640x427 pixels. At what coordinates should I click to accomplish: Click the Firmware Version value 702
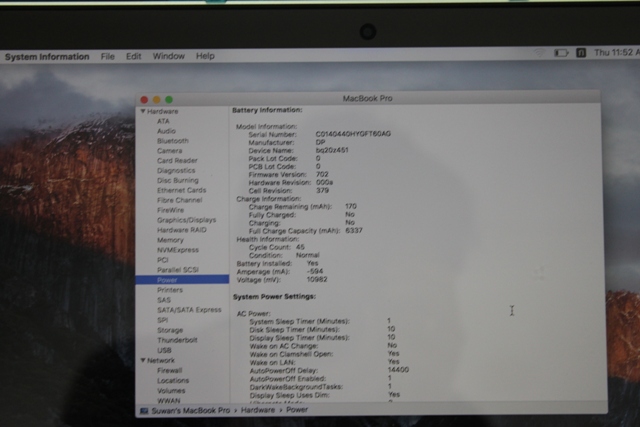[x=322, y=174]
